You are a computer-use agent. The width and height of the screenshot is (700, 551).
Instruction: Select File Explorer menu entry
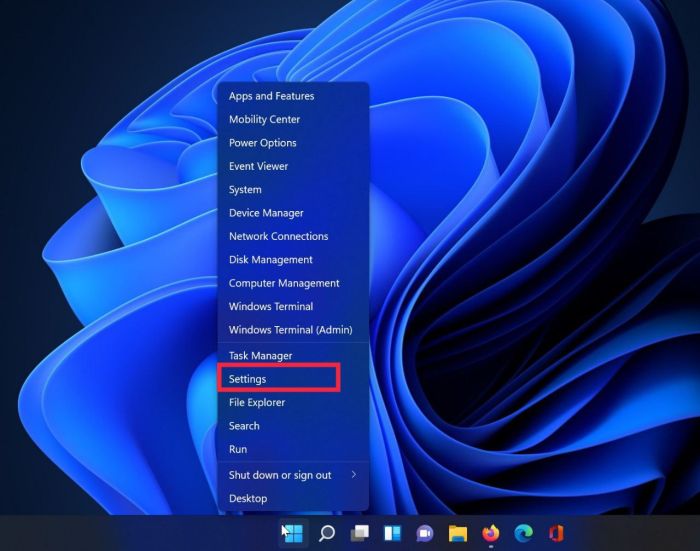(293, 402)
